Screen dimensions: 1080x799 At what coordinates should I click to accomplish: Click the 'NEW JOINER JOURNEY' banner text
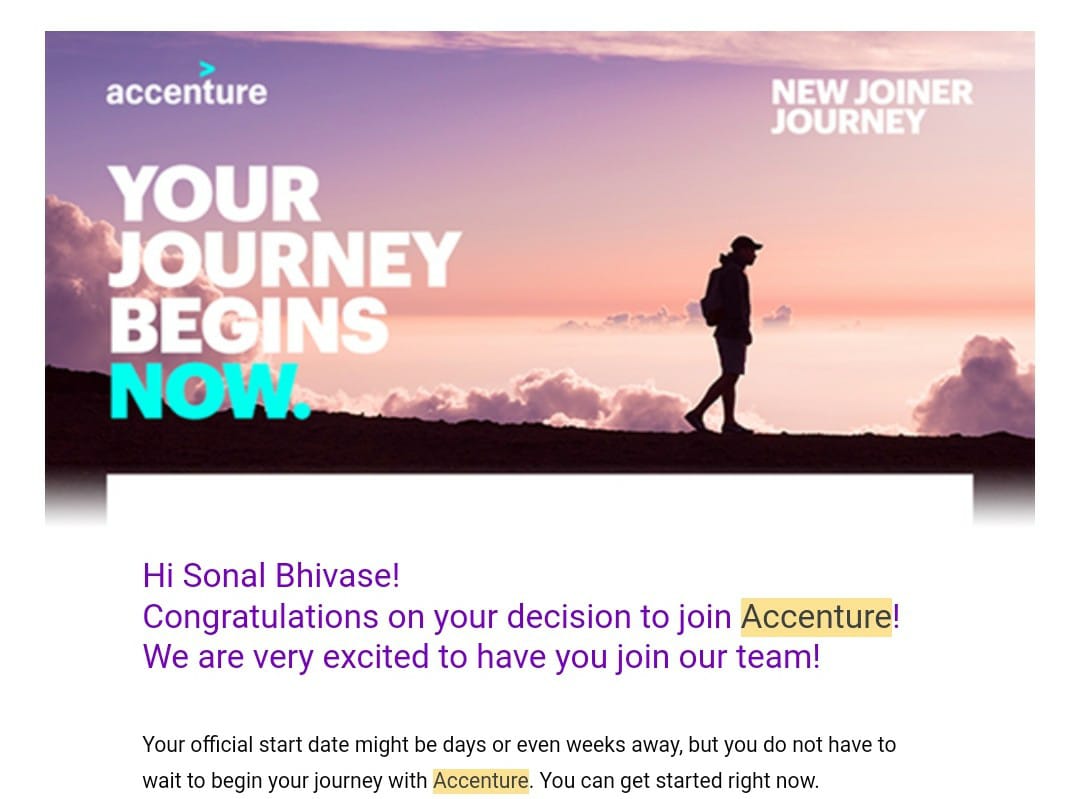tap(871, 107)
